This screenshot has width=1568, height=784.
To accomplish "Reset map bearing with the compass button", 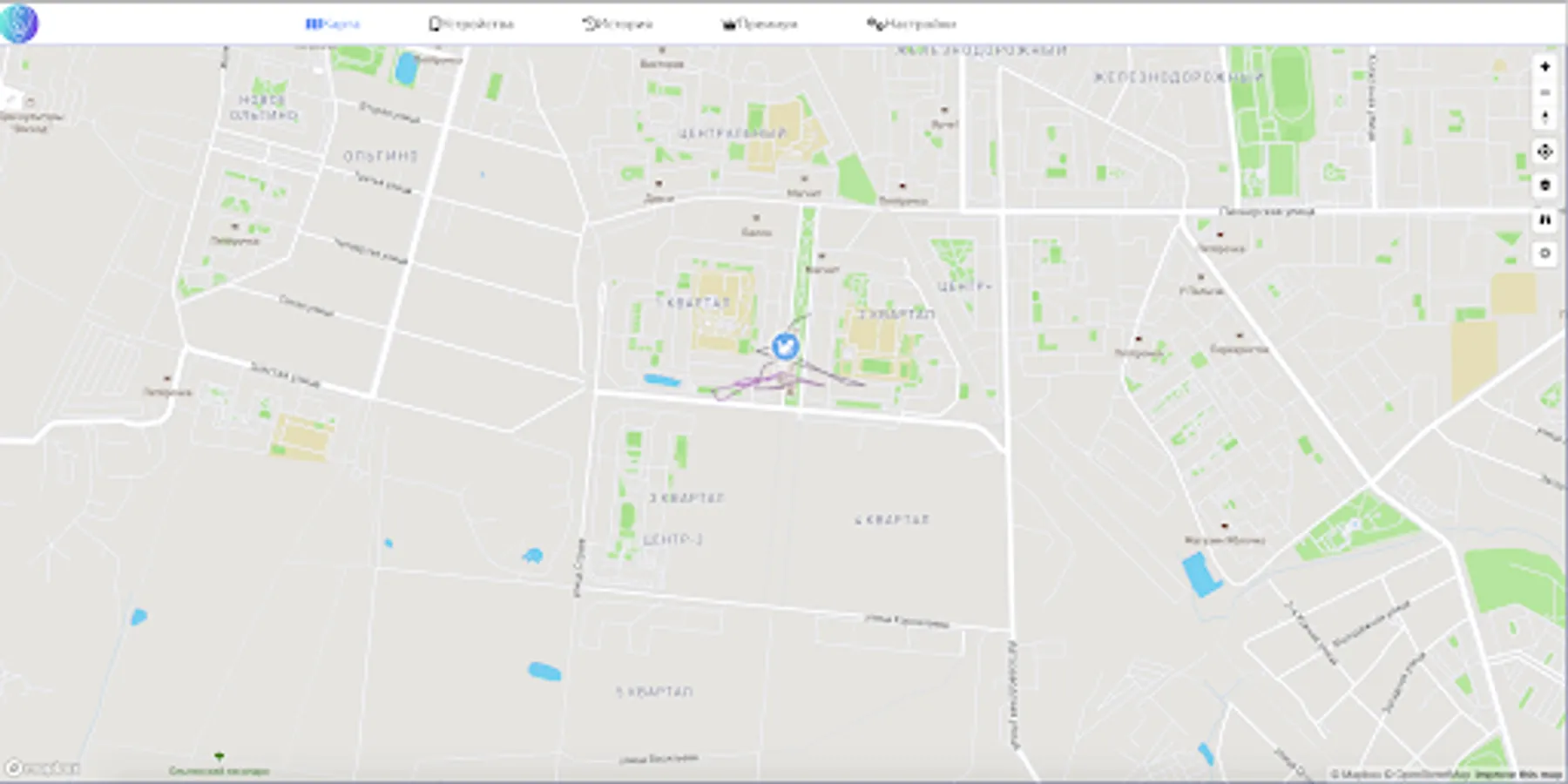I will pos(1544,118).
